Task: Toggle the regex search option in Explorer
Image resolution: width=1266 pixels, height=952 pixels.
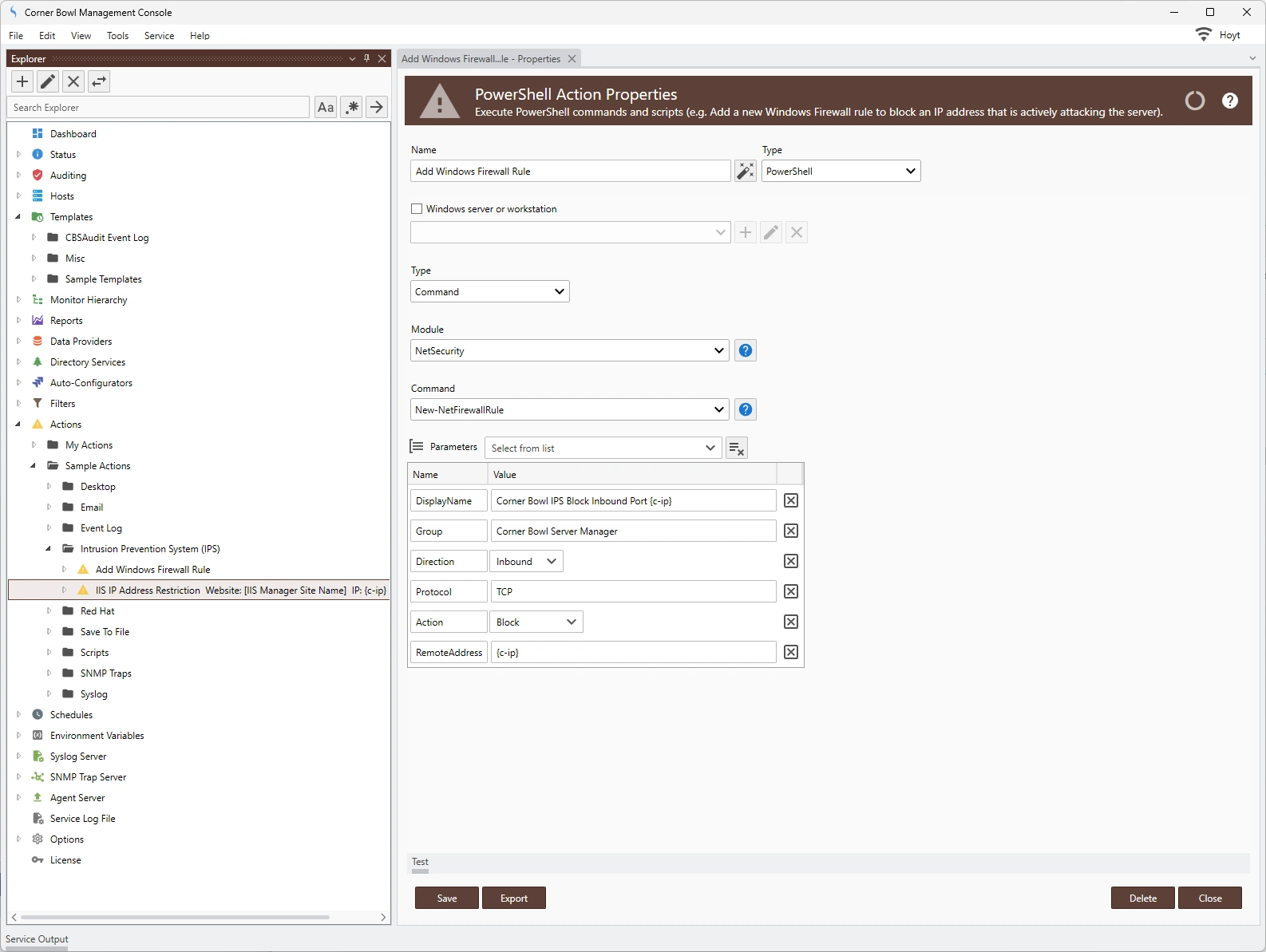Action: (x=351, y=107)
